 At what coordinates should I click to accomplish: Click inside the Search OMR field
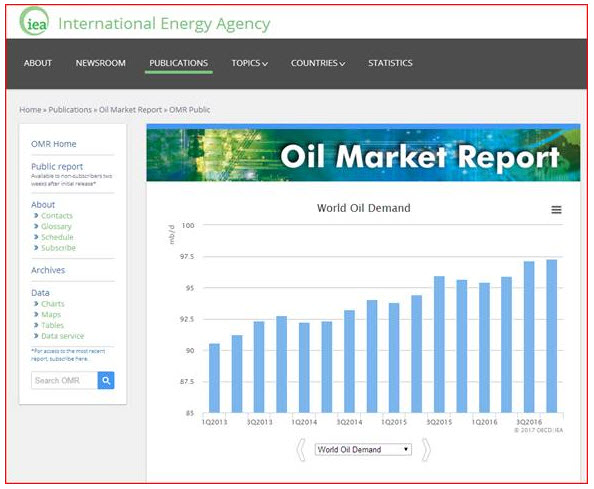point(64,380)
